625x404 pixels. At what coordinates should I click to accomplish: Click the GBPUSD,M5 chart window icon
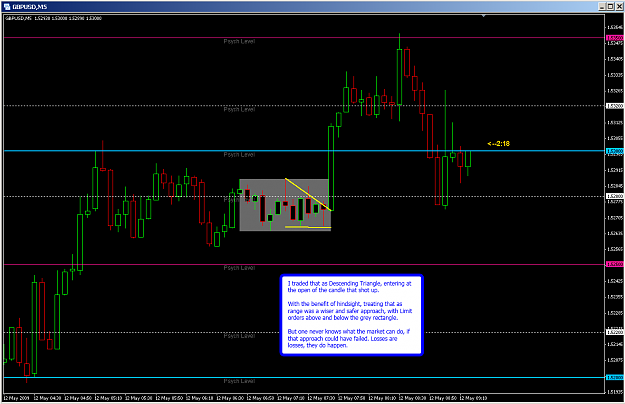click(x=7, y=6)
